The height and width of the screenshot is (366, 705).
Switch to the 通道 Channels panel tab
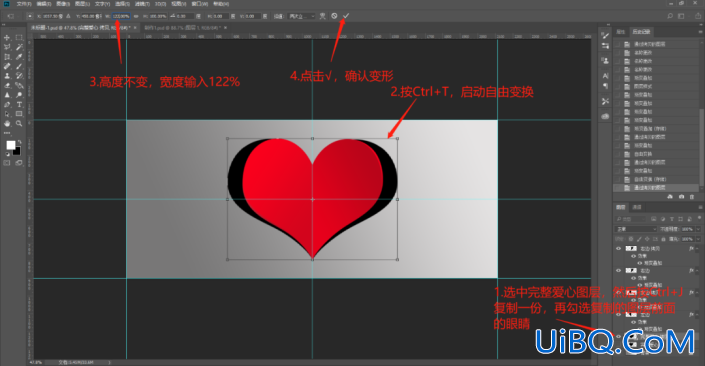click(637, 207)
